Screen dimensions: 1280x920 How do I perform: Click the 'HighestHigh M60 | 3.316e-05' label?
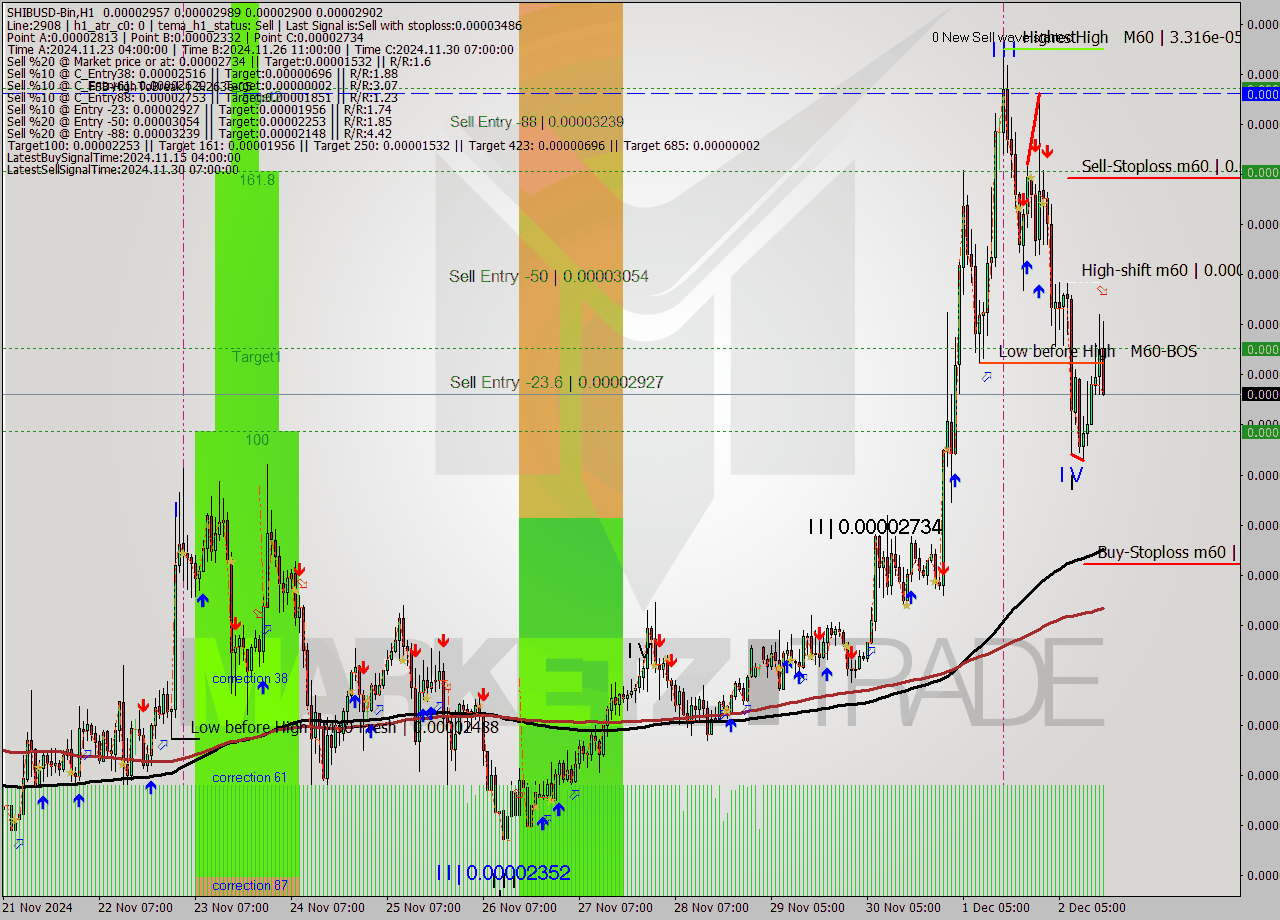click(x=1133, y=38)
